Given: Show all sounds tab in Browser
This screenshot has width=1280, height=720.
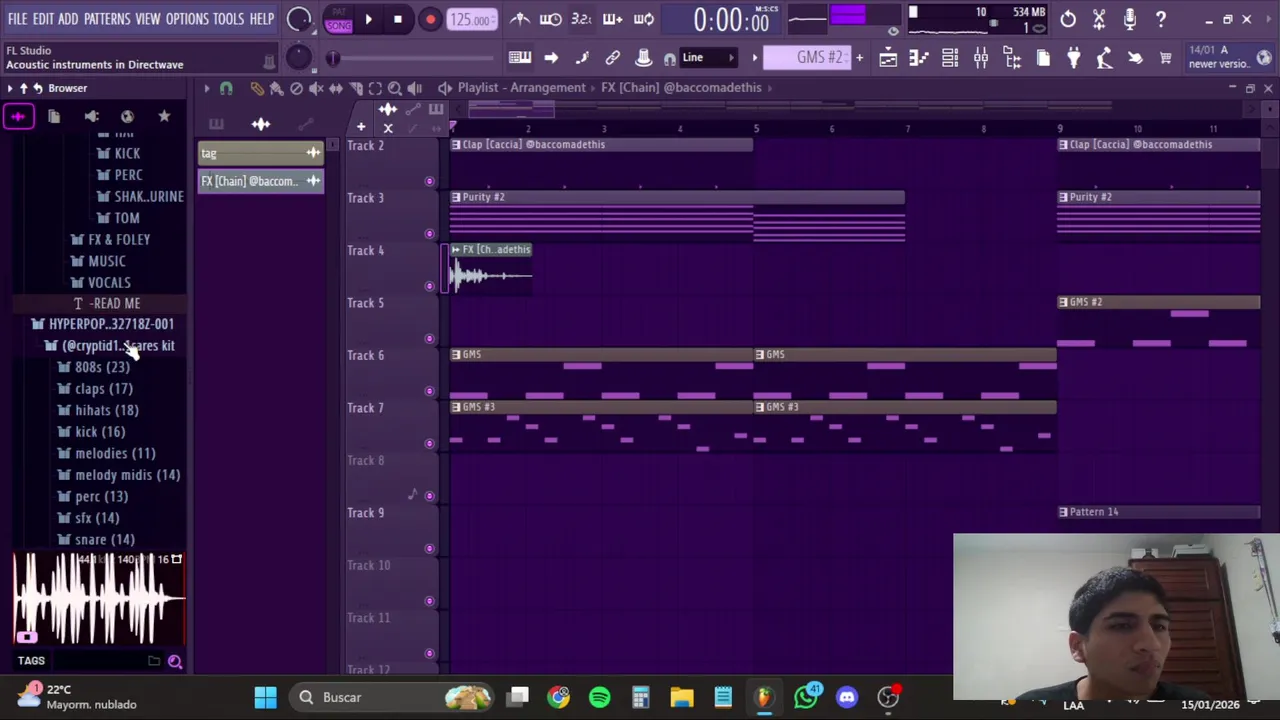Looking at the screenshot, I should [18, 117].
